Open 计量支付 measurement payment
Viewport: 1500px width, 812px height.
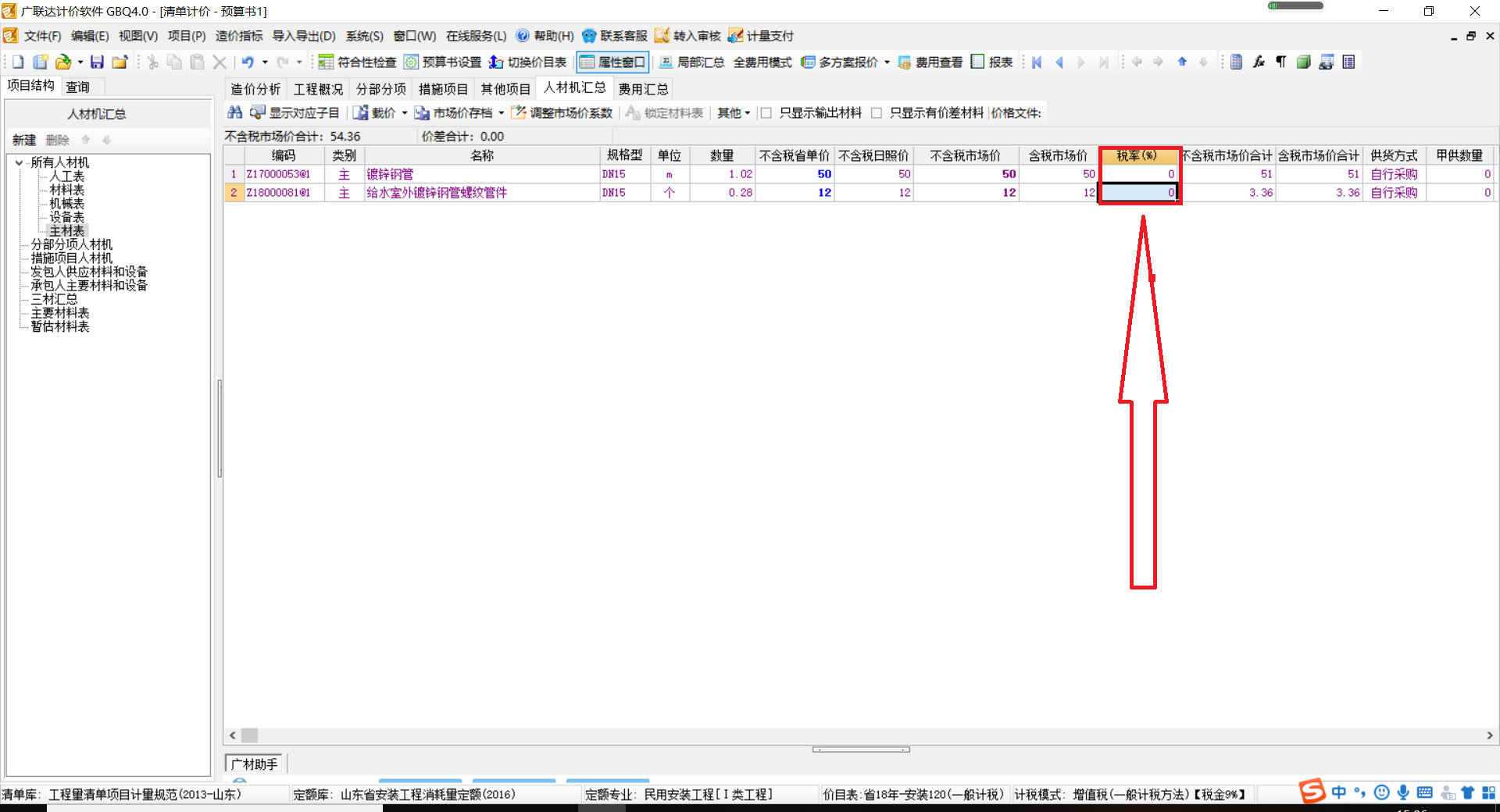[x=761, y=36]
